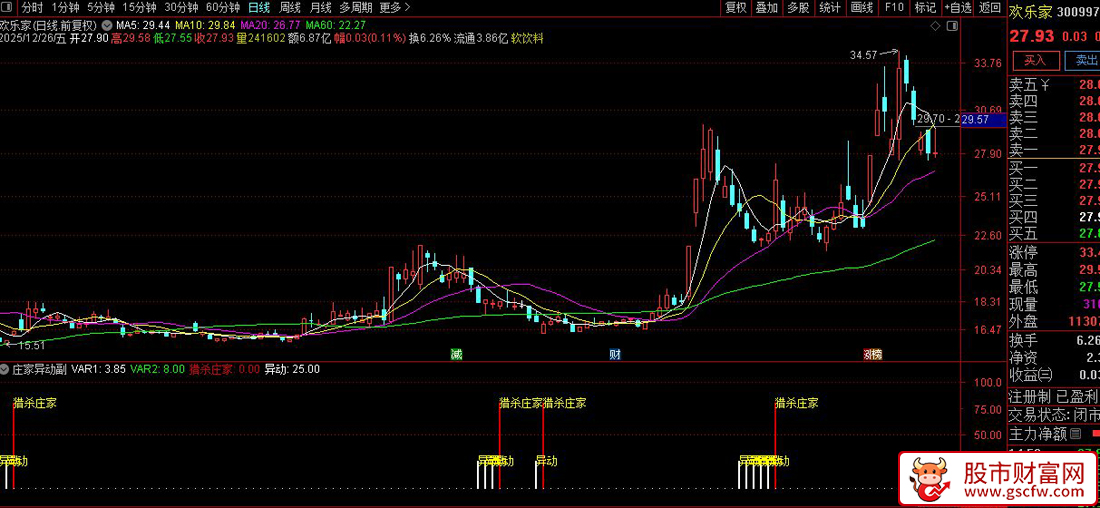1100x508 pixels.
Task: Click the 买五 order book row
Action: pos(1054,233)
